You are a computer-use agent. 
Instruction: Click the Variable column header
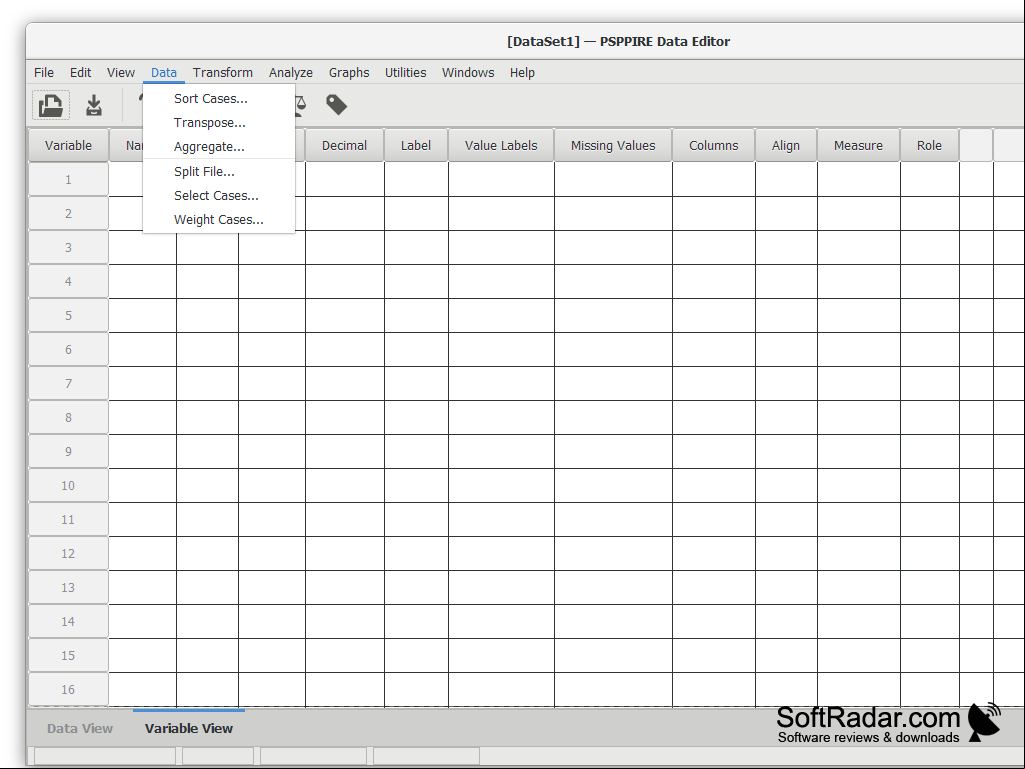(69, 145)
